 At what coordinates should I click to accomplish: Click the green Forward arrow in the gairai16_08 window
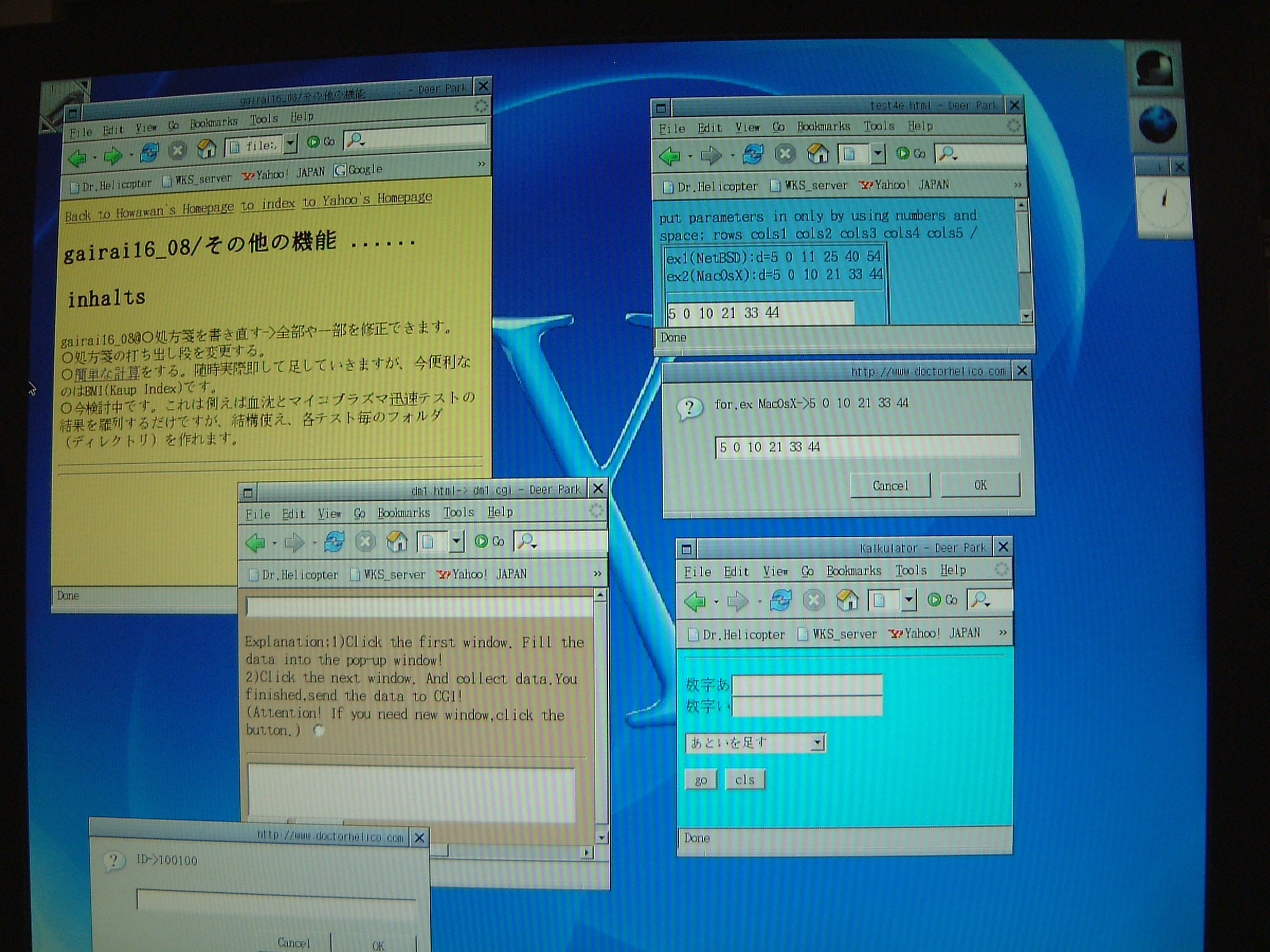pos(113,155)
